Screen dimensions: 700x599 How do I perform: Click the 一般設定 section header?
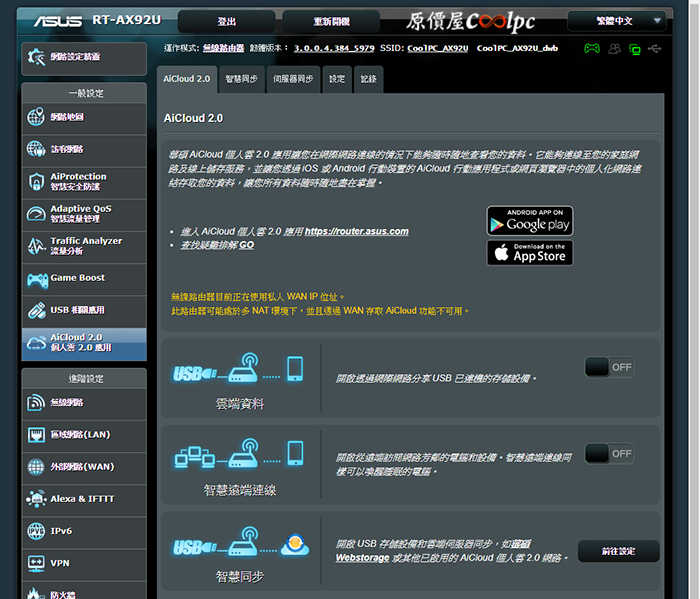tap(86, 93)
